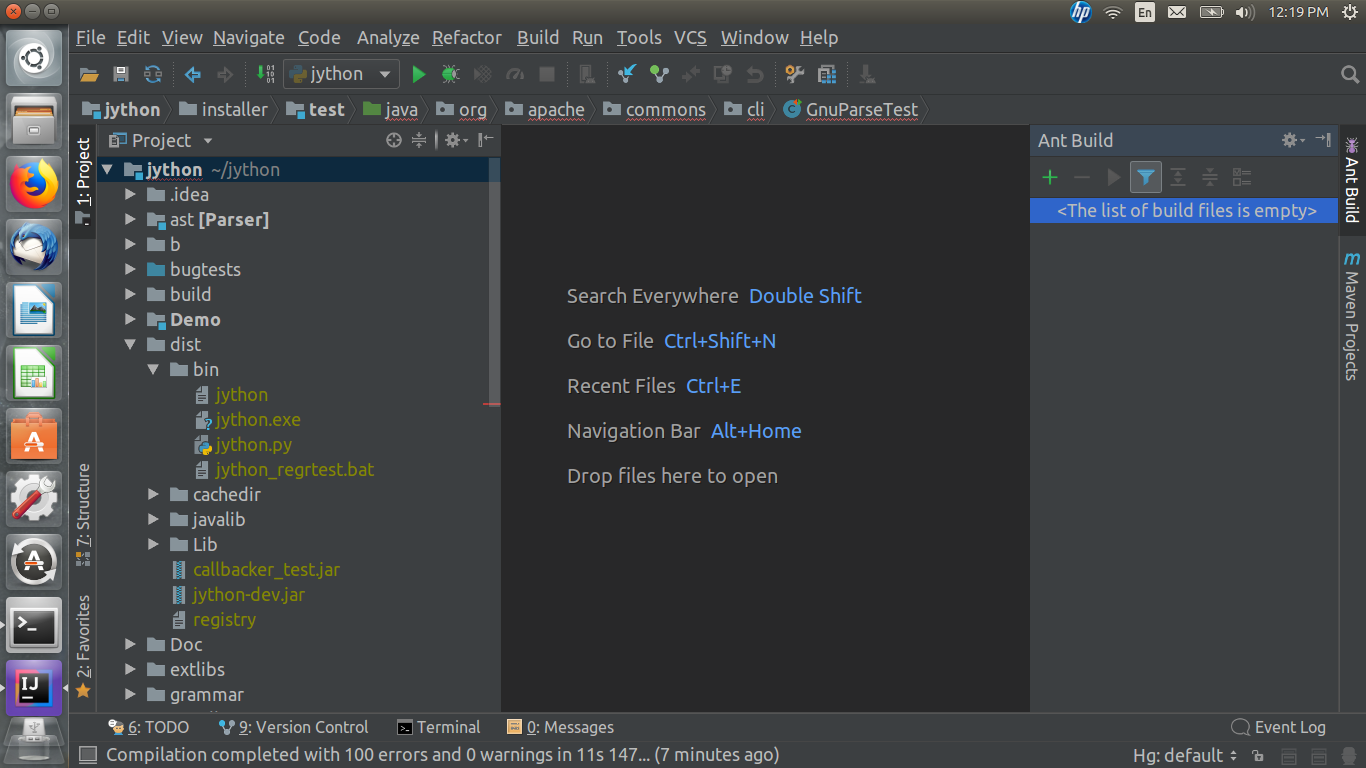Open Firefox from the Ubuntu launcher

tap(35, 184)
